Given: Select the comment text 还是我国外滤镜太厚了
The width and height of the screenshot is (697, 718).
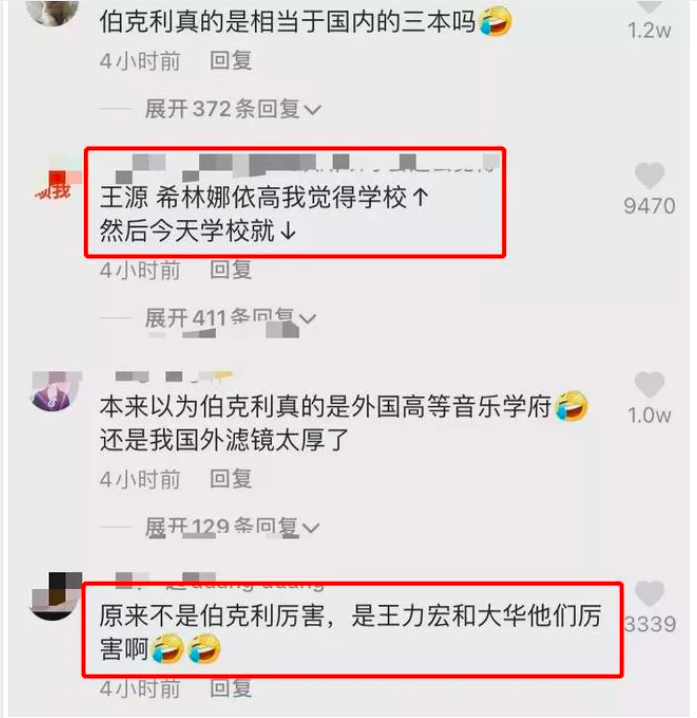Looking at the screenshot, I should coord(224,440).
